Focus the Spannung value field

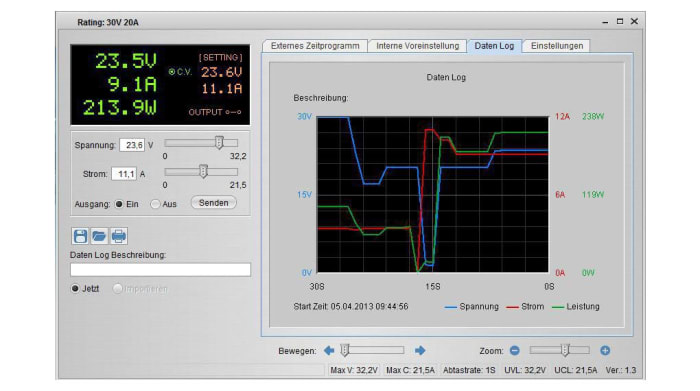click(x=132, y=145)
